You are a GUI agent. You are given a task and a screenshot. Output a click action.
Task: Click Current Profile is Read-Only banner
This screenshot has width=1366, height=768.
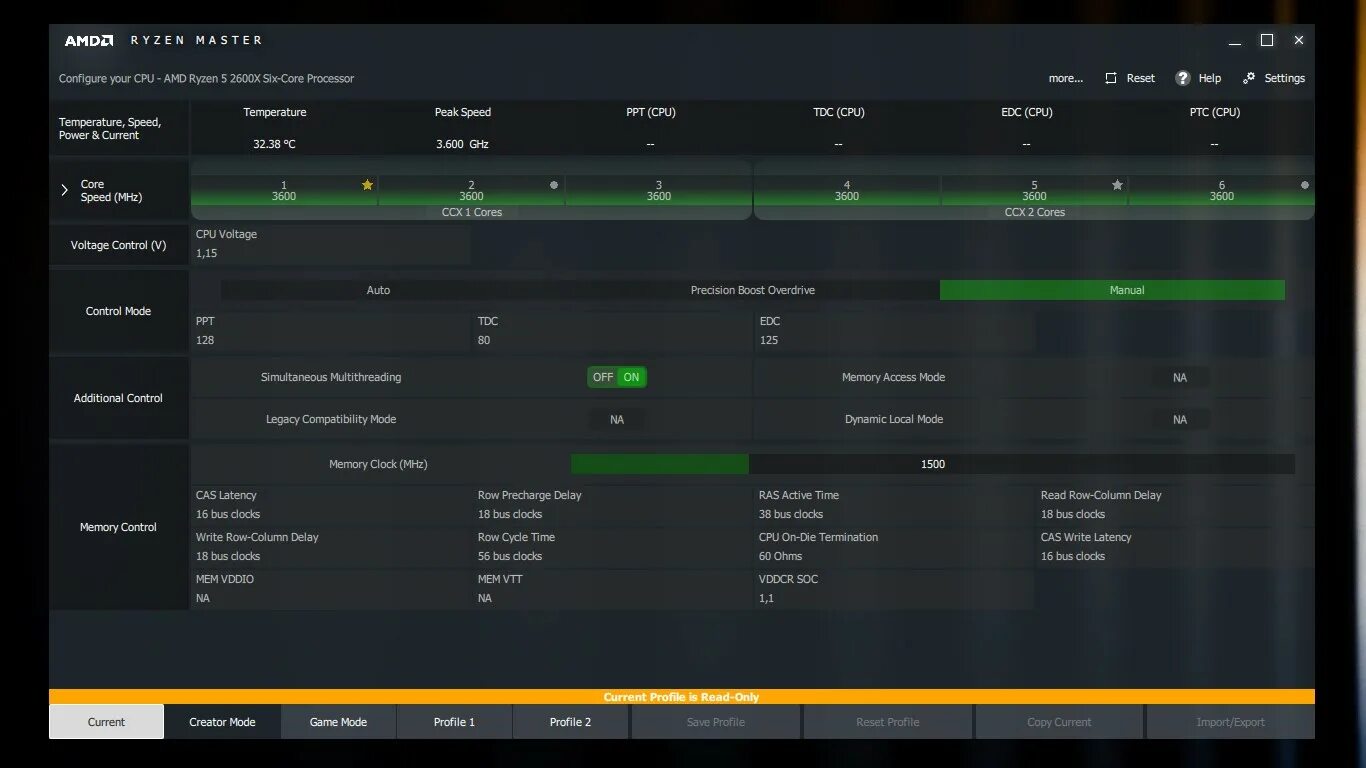682,697
